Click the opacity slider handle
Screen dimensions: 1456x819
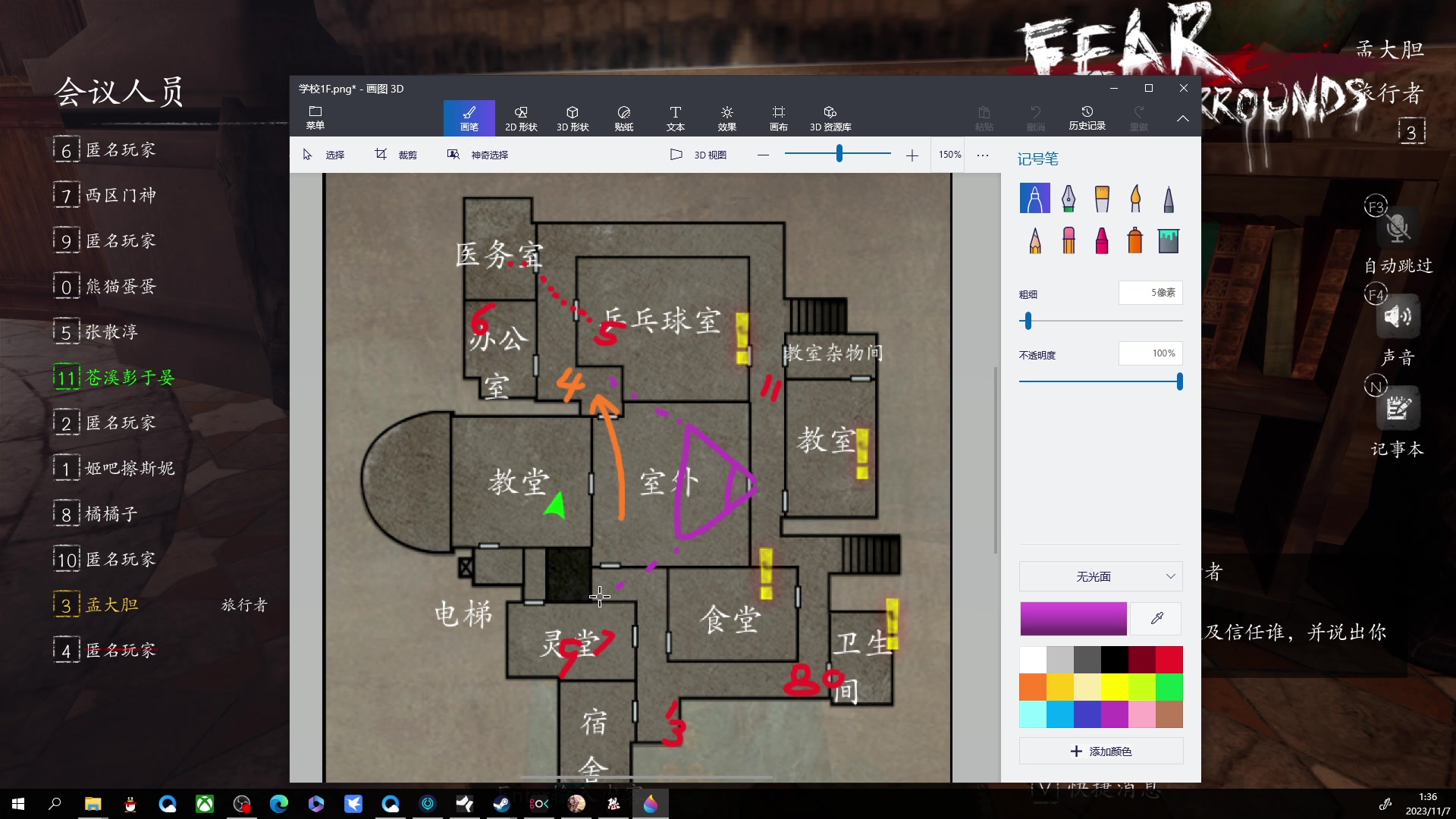pyautogui.click(x=1179, y=381)
